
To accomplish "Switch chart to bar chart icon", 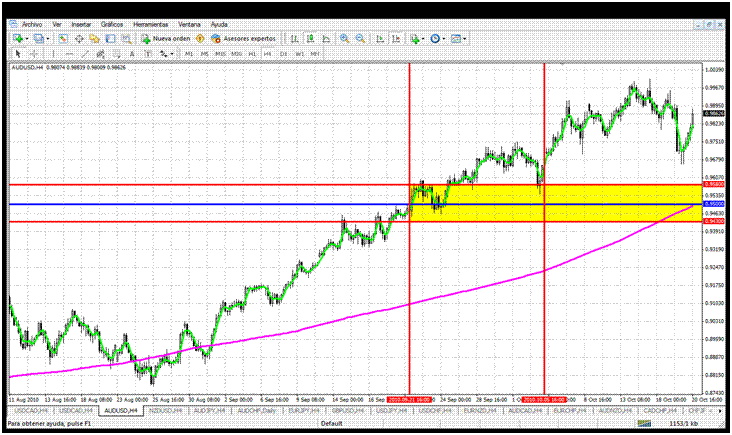I will (x=294, y=38).
